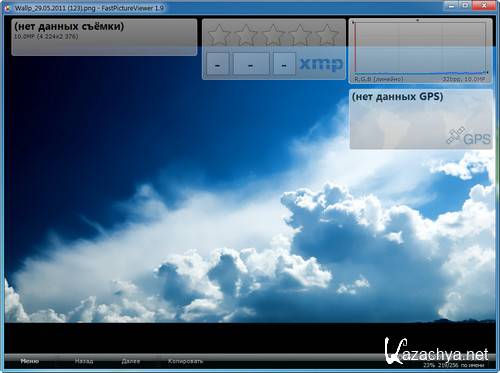
Task: Click the '10.0MP (4 224x2 376)' text
Action: coord(46,36)
